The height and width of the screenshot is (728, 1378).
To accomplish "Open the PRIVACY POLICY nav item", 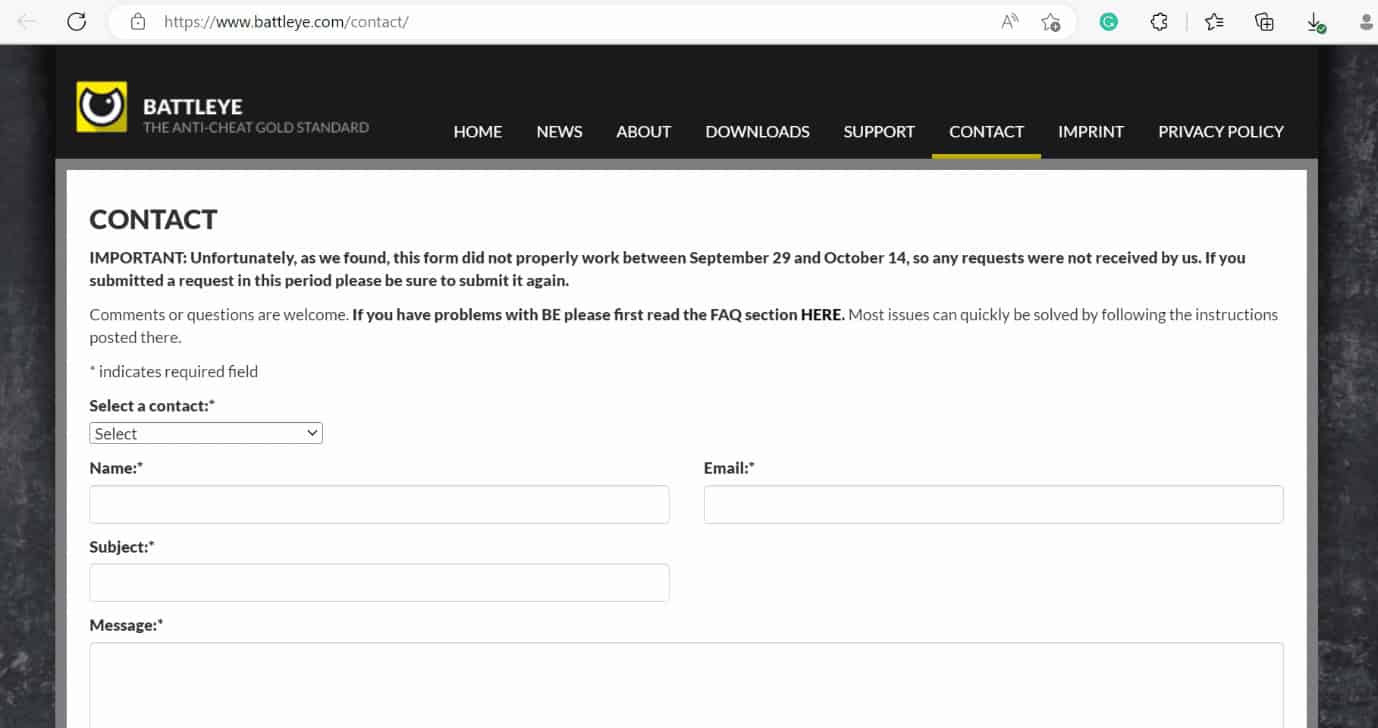I will [x=1221, y=131].
